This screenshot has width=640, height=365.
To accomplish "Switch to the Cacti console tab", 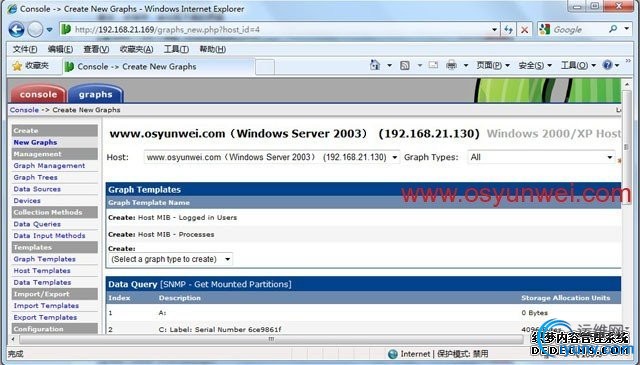I will click(x=38, y=94).
